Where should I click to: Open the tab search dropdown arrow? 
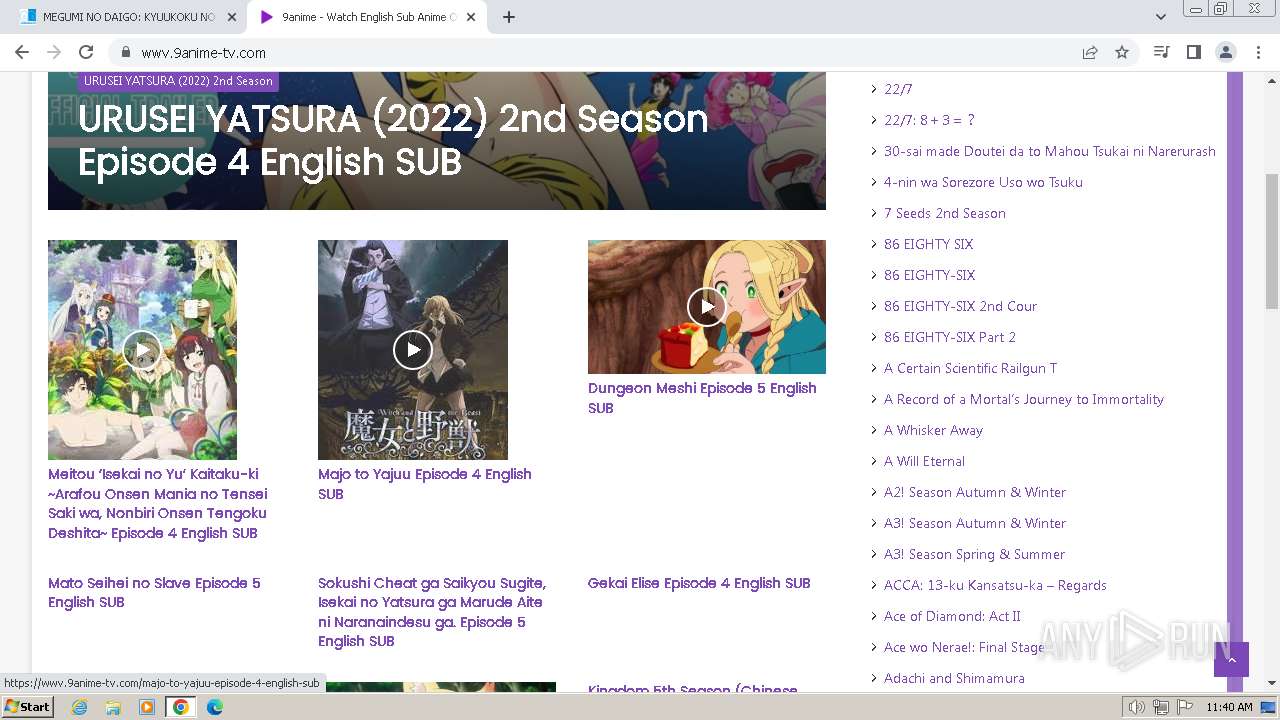[1161, 17]
